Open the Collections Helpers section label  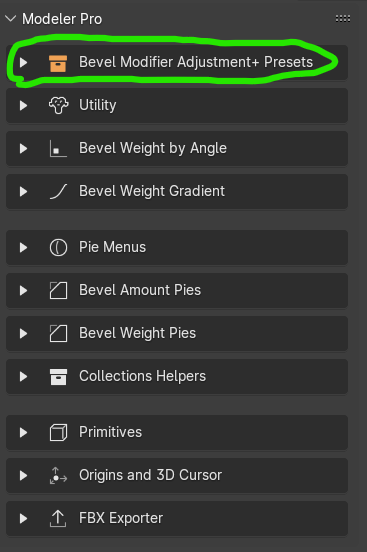pos(142,376)
